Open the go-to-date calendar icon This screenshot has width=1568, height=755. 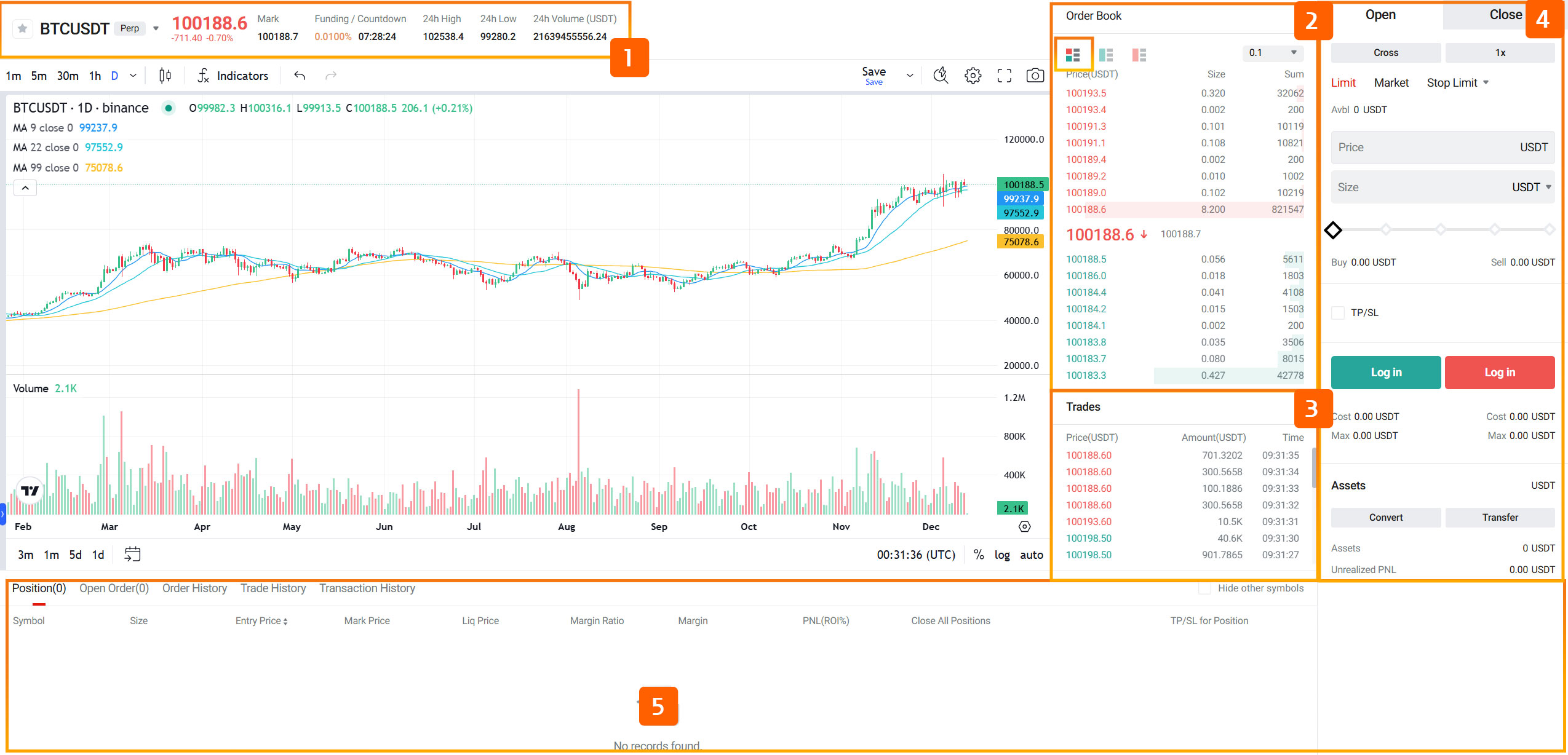[x=132, y=555]
